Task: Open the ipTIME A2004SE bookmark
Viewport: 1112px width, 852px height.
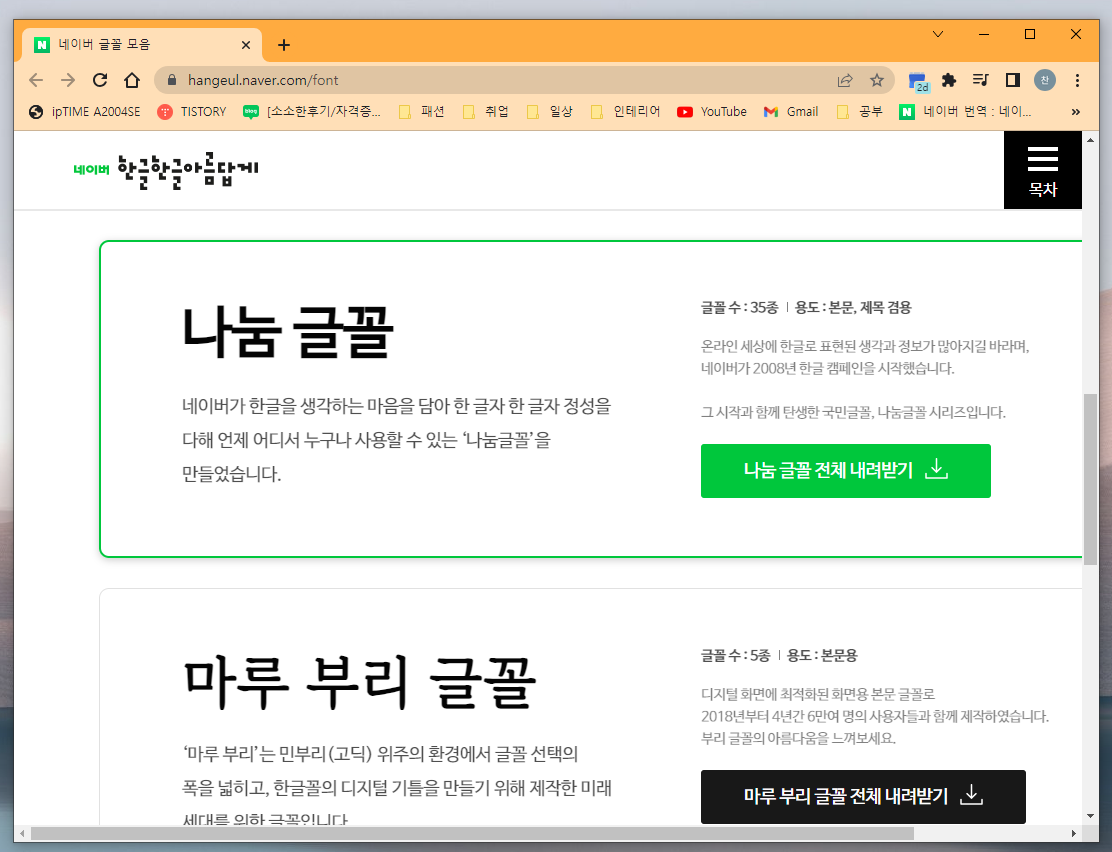Action: click(84, 111)
